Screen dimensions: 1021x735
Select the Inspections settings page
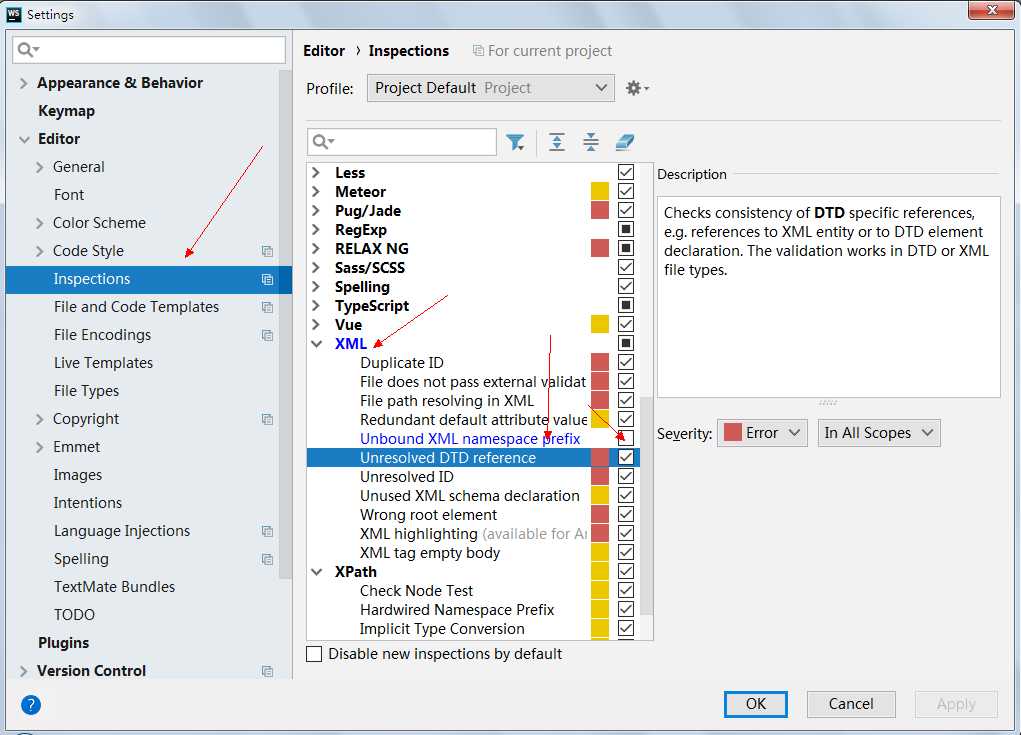[148, 279]
